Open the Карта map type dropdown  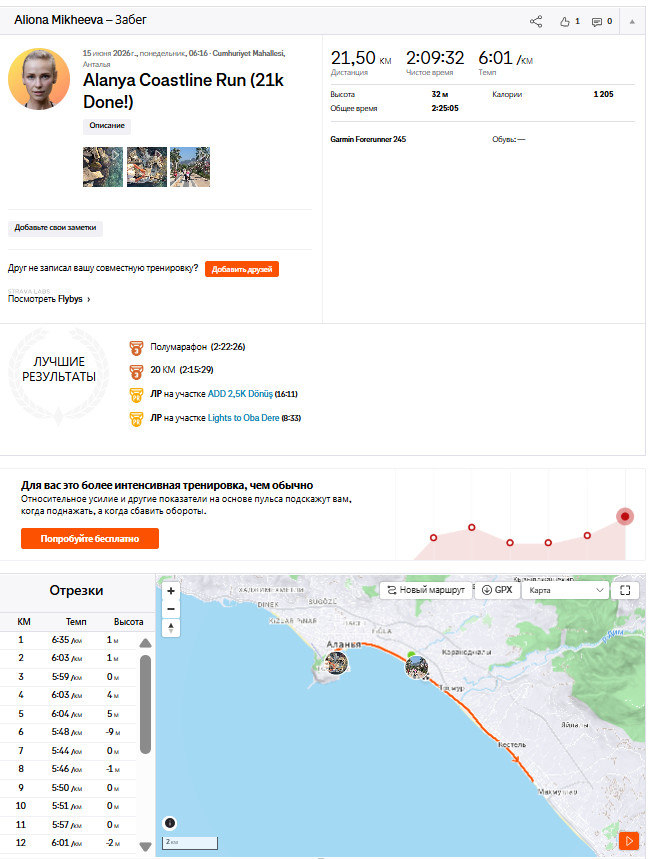point(565,590)
